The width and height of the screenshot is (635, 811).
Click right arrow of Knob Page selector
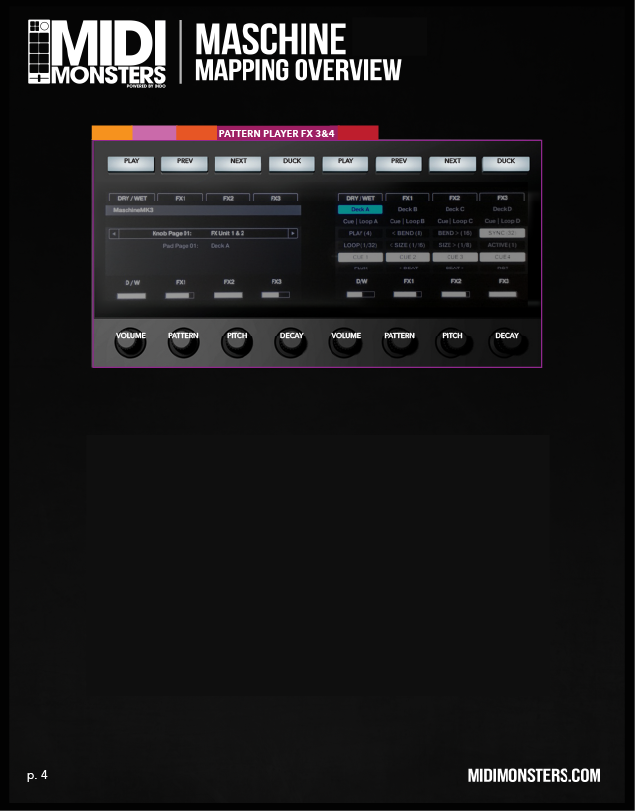[x=293, y=233]
